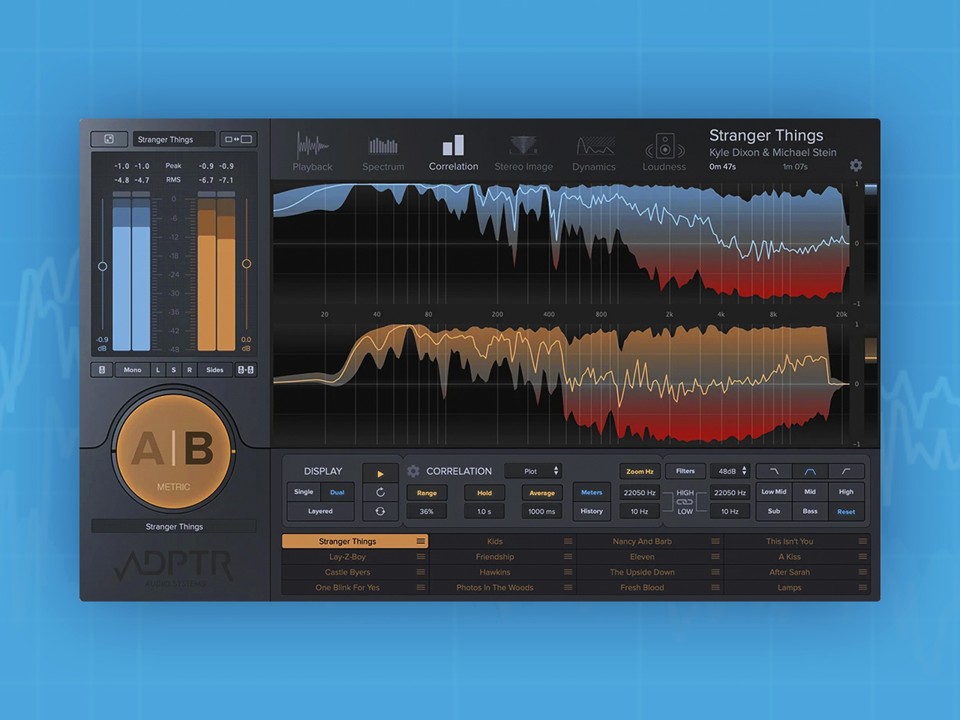Open menu icon on Nancy And Barb slot
The width and height of the screenshot is (960, 720).
coord(715,541)
